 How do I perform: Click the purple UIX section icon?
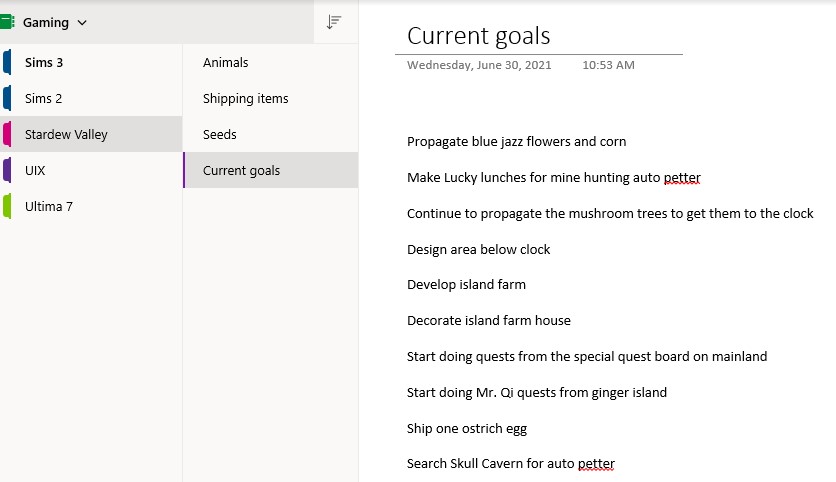click(x=7, y=170)
